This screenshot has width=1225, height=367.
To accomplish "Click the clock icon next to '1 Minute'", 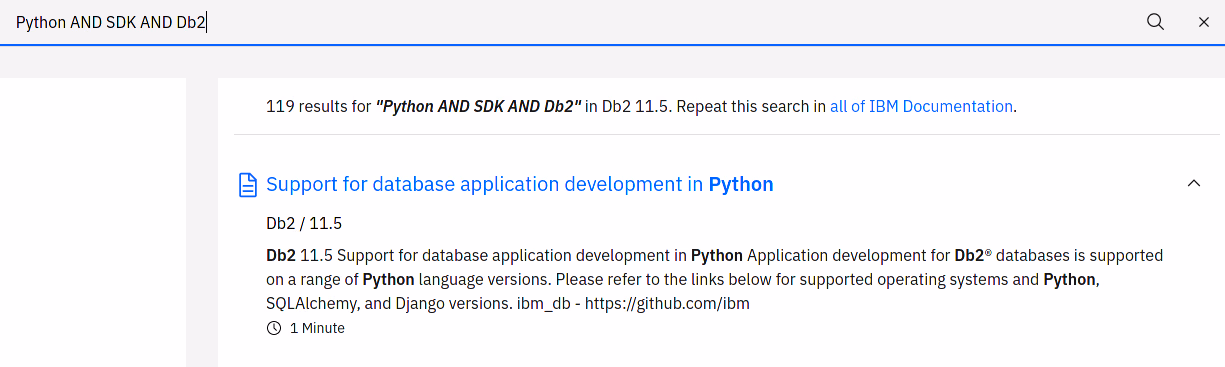I will point(274,328).
